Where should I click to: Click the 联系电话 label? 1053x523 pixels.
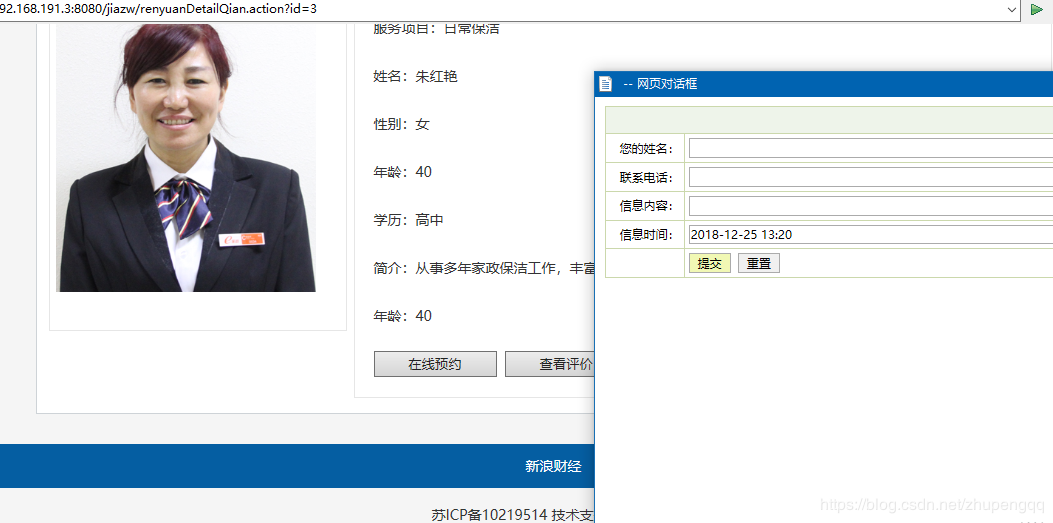[x=646, y=177]
